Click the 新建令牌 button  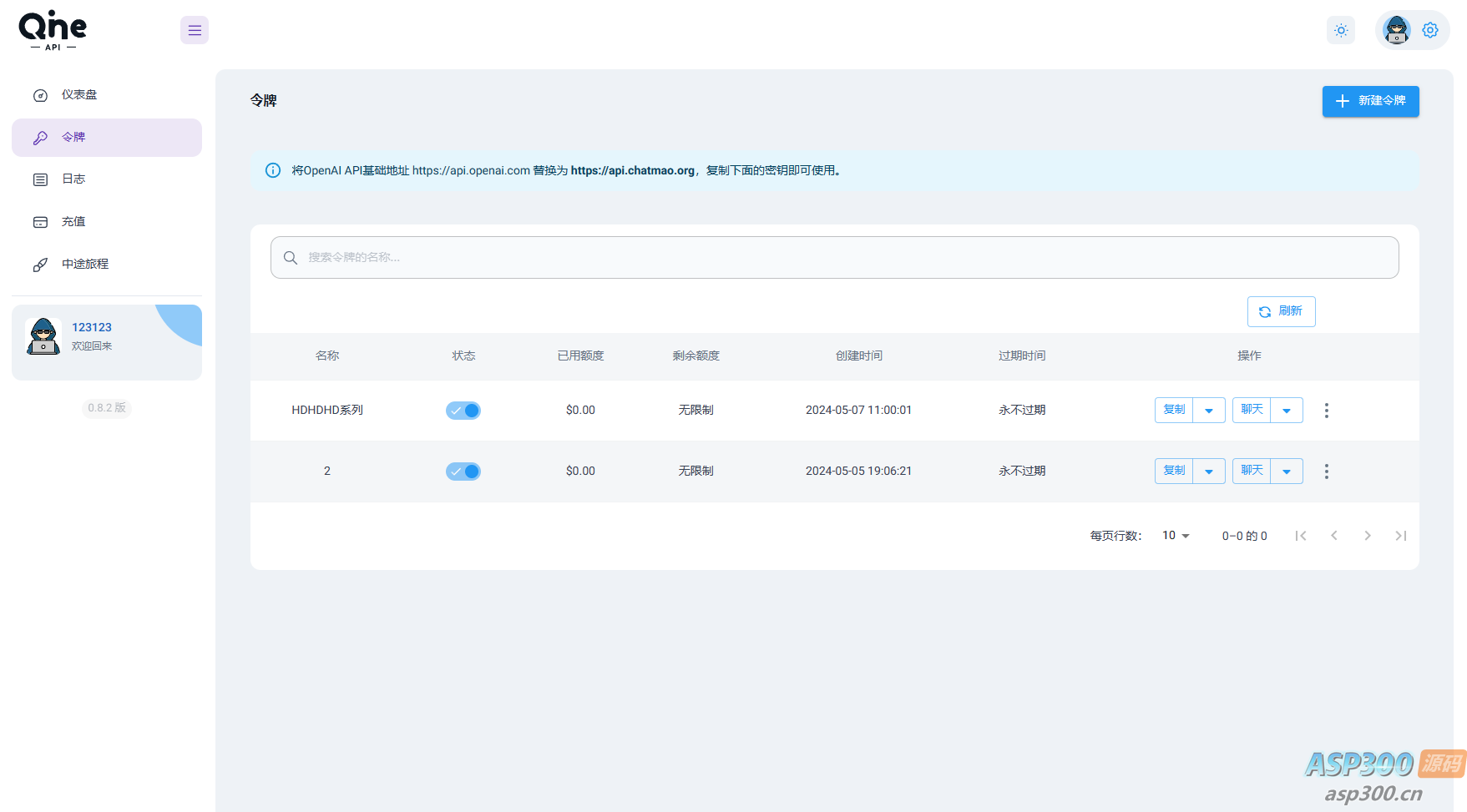tap(1370, 101)
